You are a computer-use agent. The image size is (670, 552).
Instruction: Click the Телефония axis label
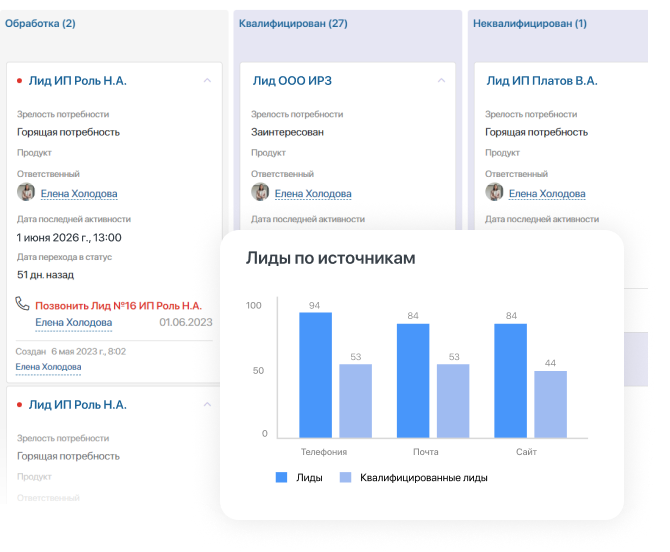tap(324, 452)
